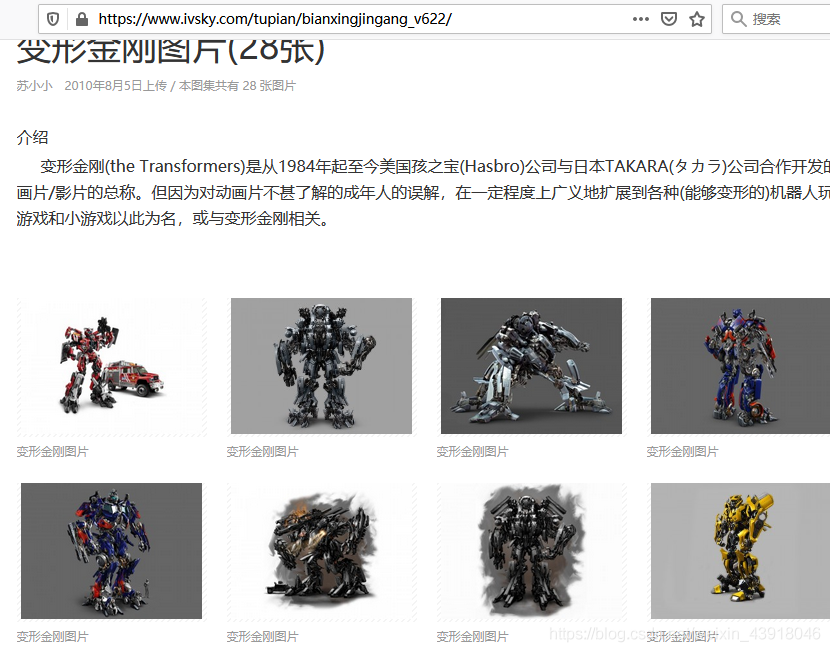Open the yellow Bumblebee robot thumbnail

click(739, 552)
